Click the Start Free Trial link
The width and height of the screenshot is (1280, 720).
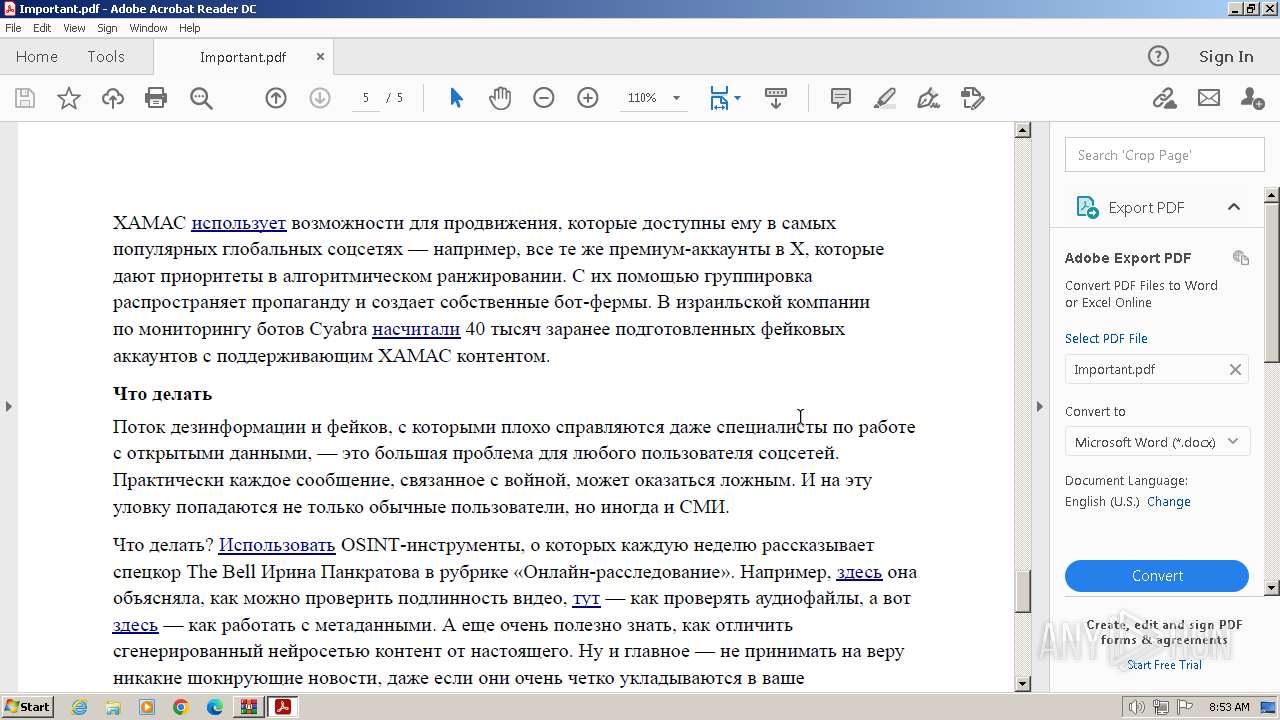[1164, 665]
